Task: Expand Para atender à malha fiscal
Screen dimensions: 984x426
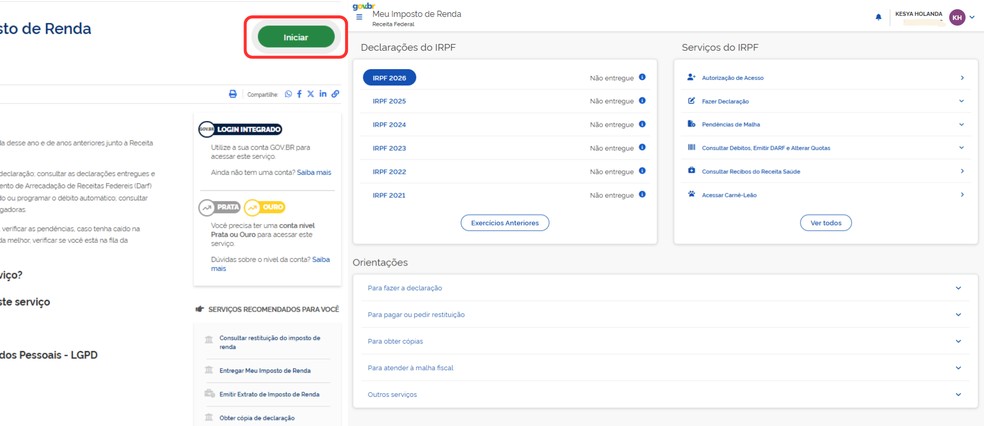Action: coord(665,368)
